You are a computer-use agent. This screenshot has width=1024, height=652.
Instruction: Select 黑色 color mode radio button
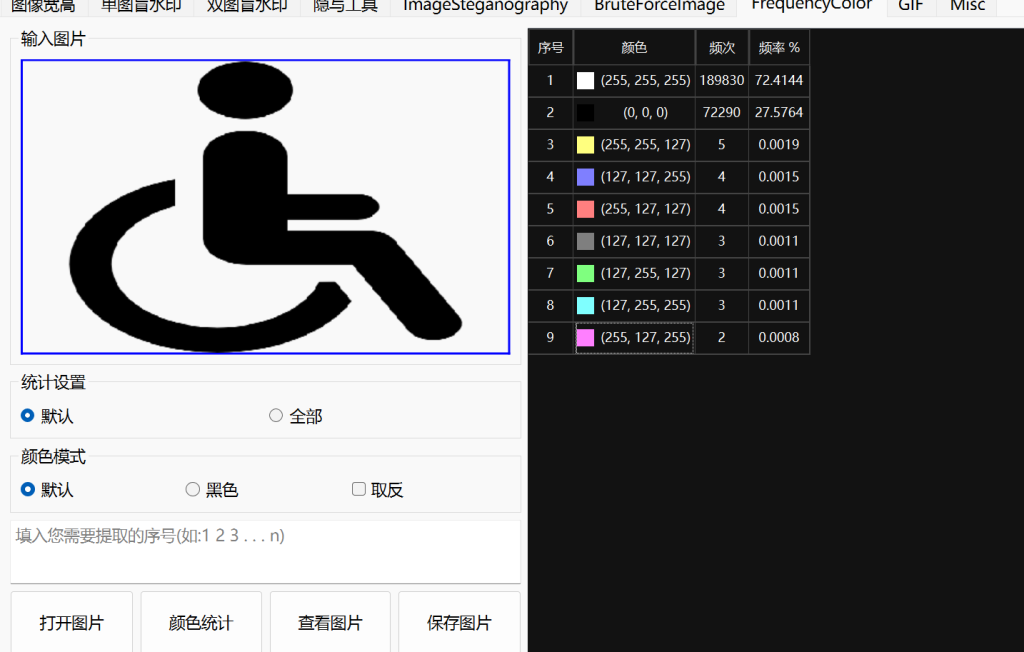193,490
